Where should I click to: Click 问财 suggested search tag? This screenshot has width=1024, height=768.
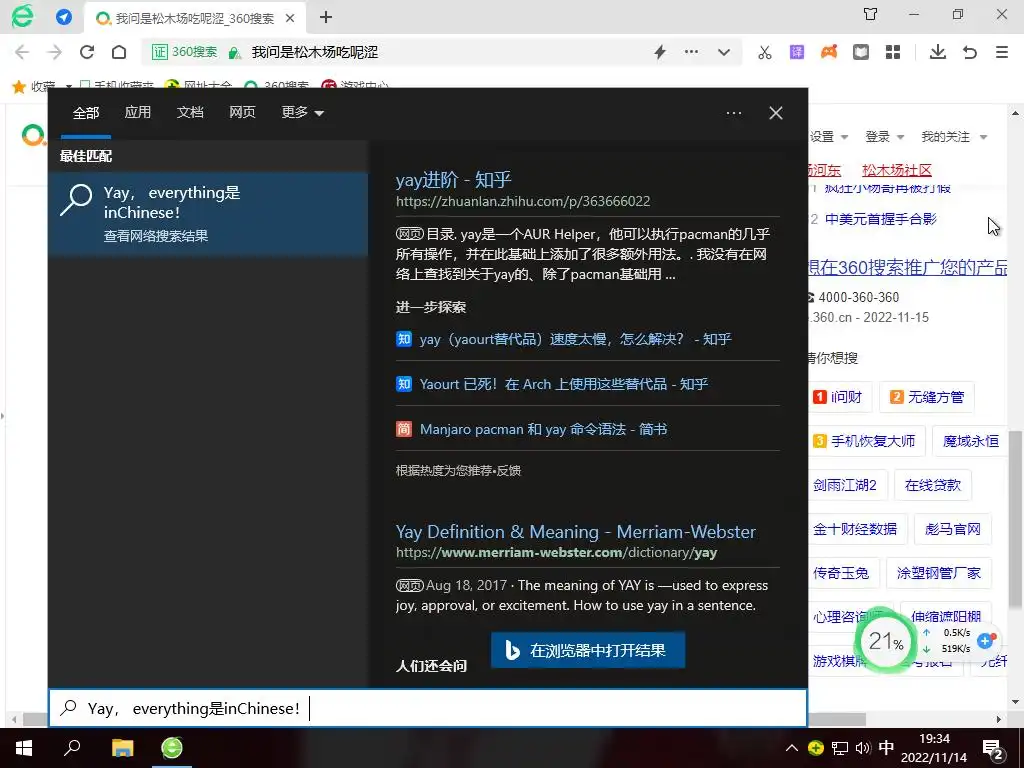click(x=840, y=397)
